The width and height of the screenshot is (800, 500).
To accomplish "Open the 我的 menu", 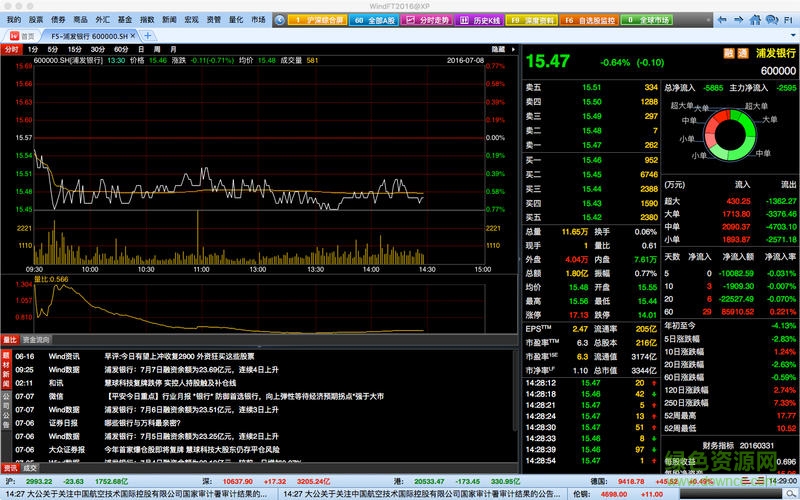I will pos(14,19).
